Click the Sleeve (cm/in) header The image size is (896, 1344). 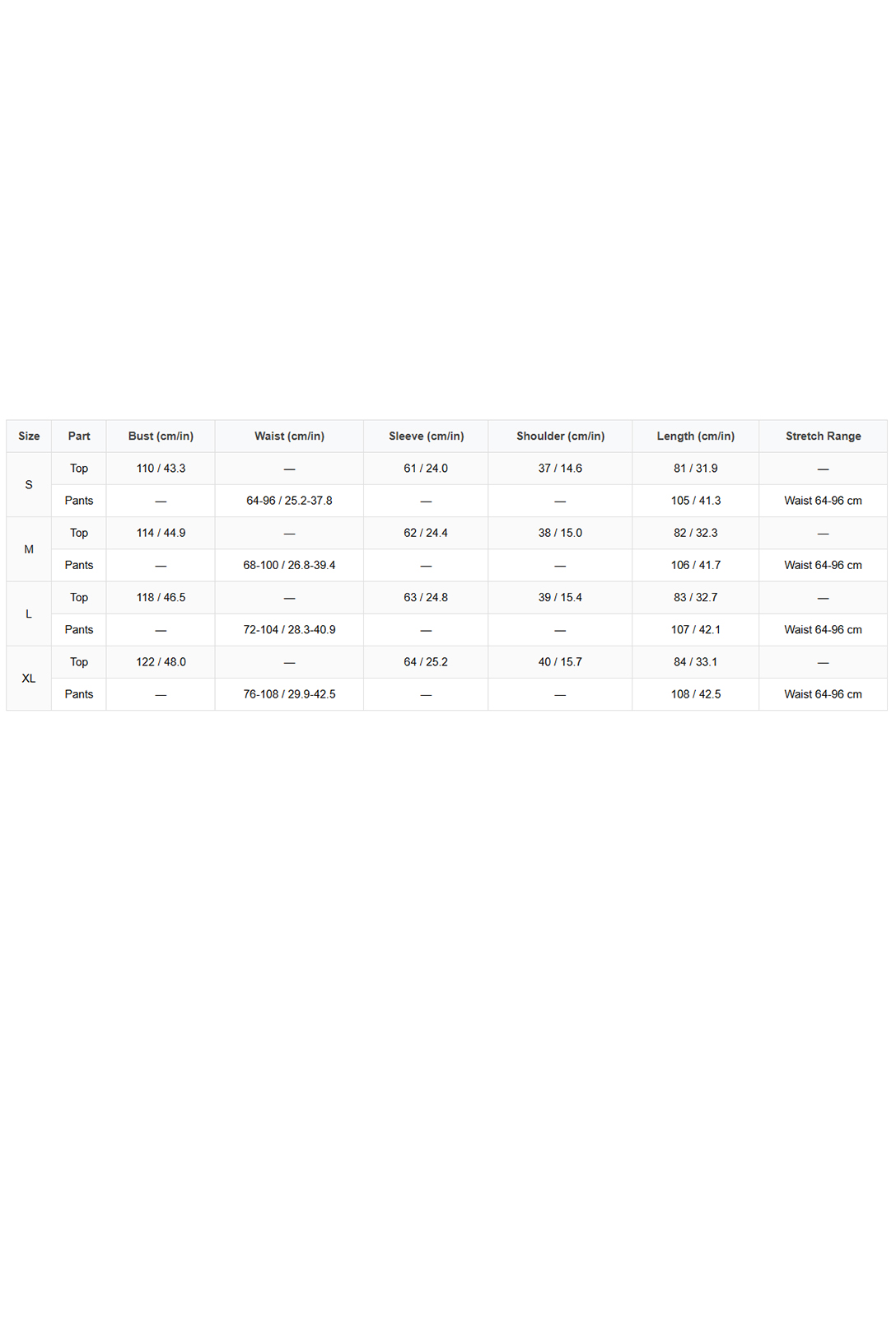[x=426, y=436]
